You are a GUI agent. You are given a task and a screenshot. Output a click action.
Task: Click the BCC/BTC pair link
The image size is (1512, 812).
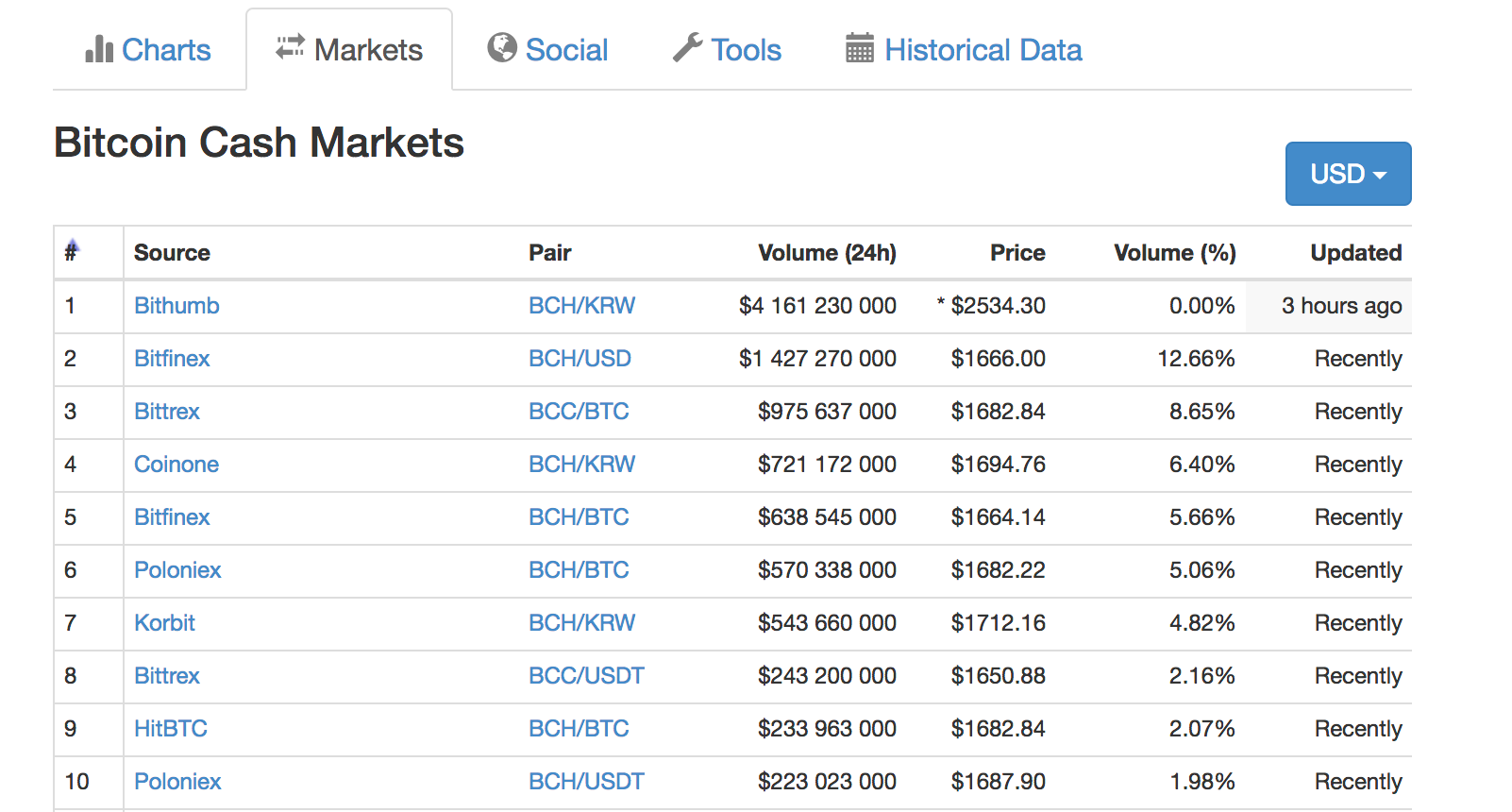[x=579, y=412]
